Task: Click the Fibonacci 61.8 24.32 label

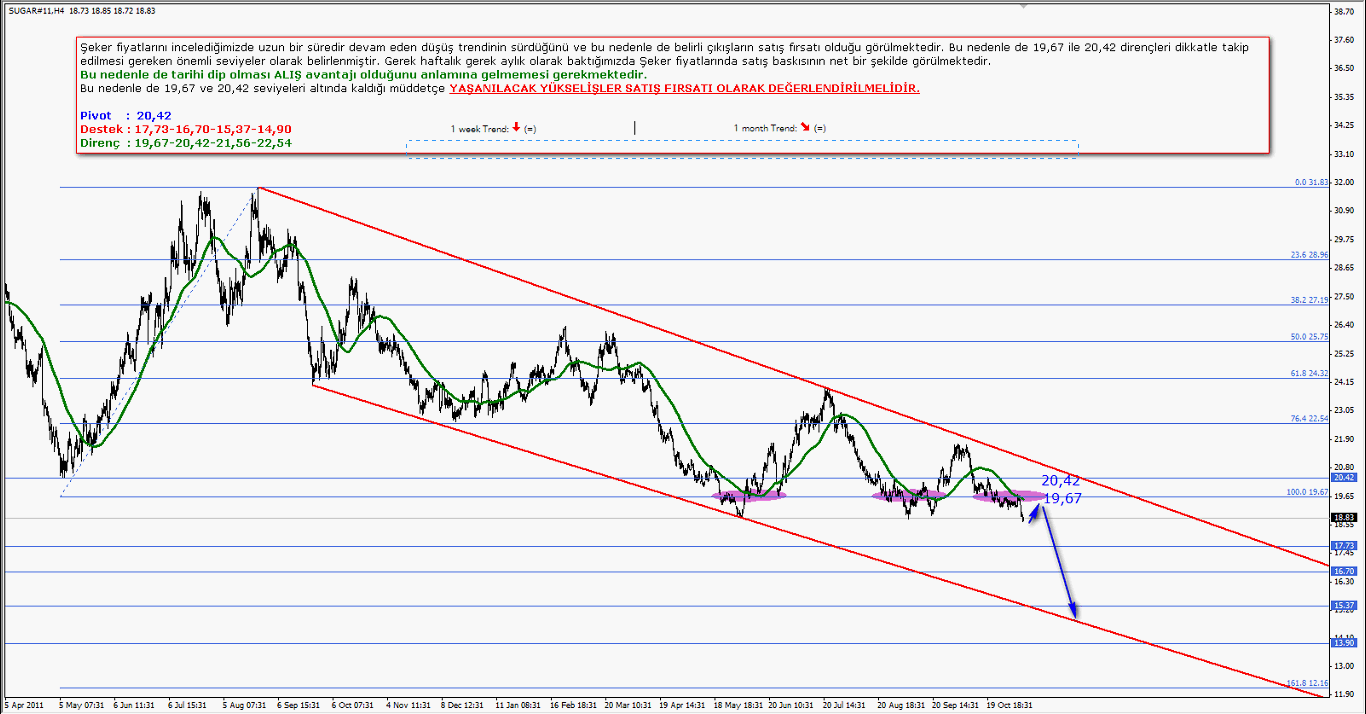Action: point(1308,373)
